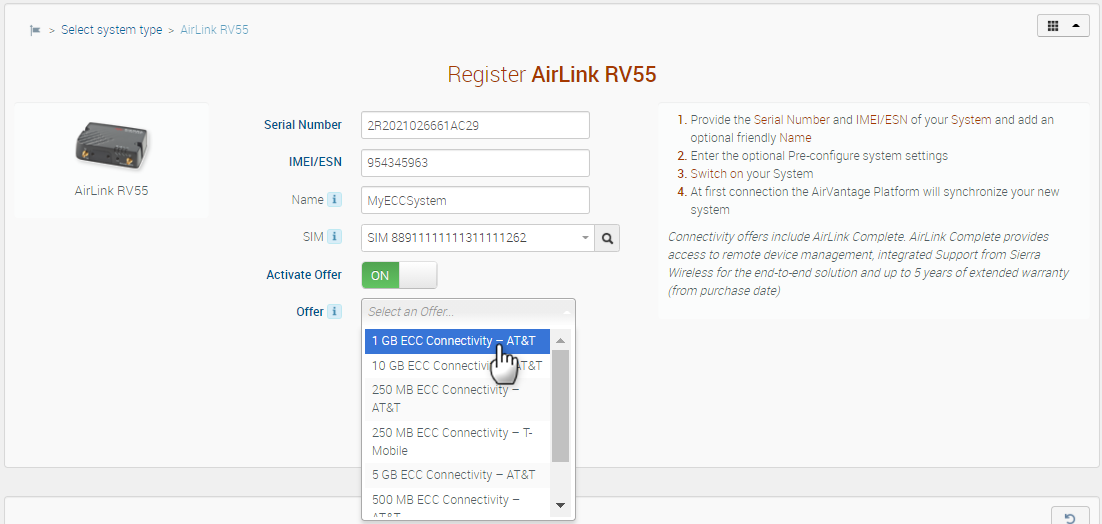Open the grid view menu button

pos(1063,26)
